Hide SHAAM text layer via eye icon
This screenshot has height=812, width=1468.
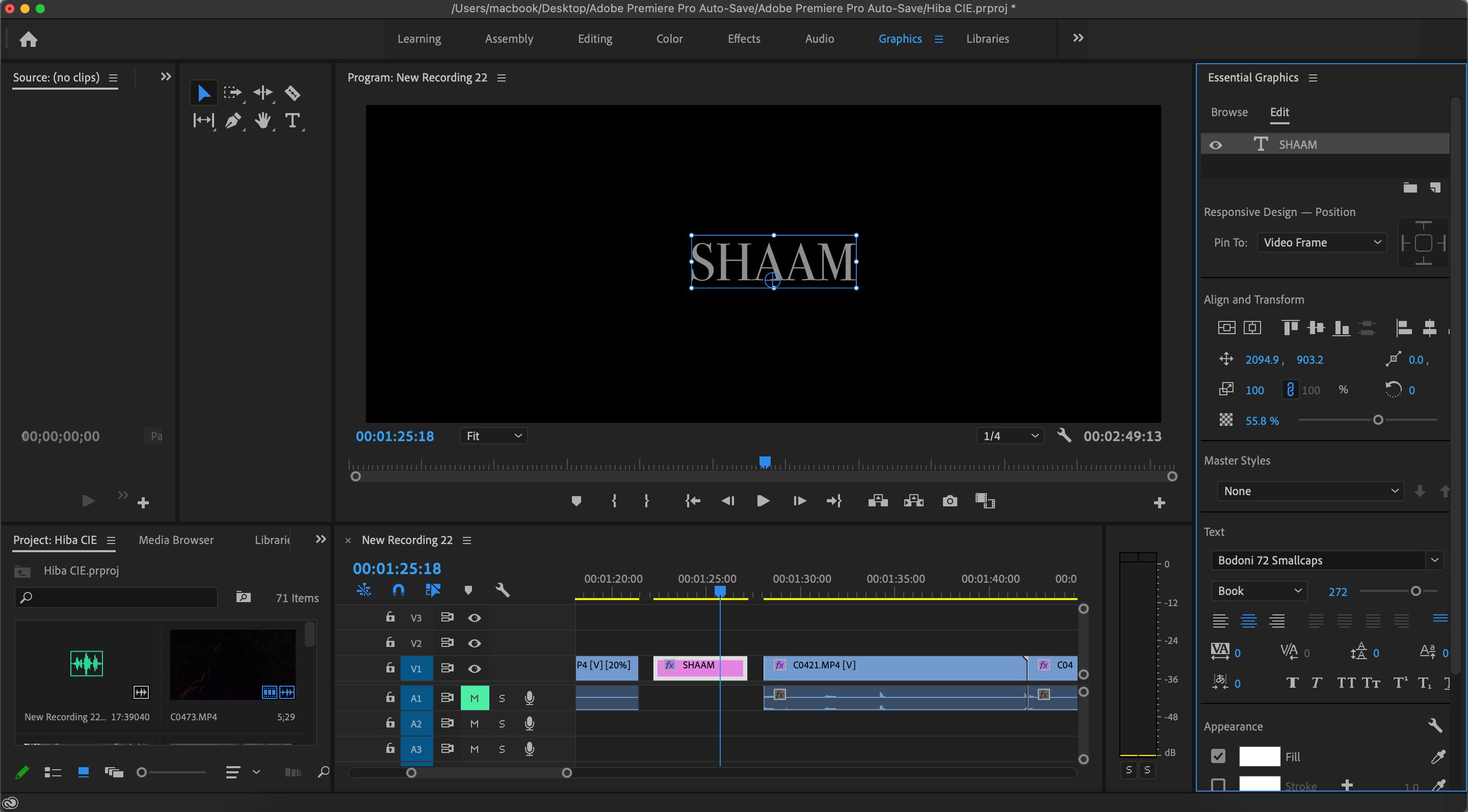1216,145
